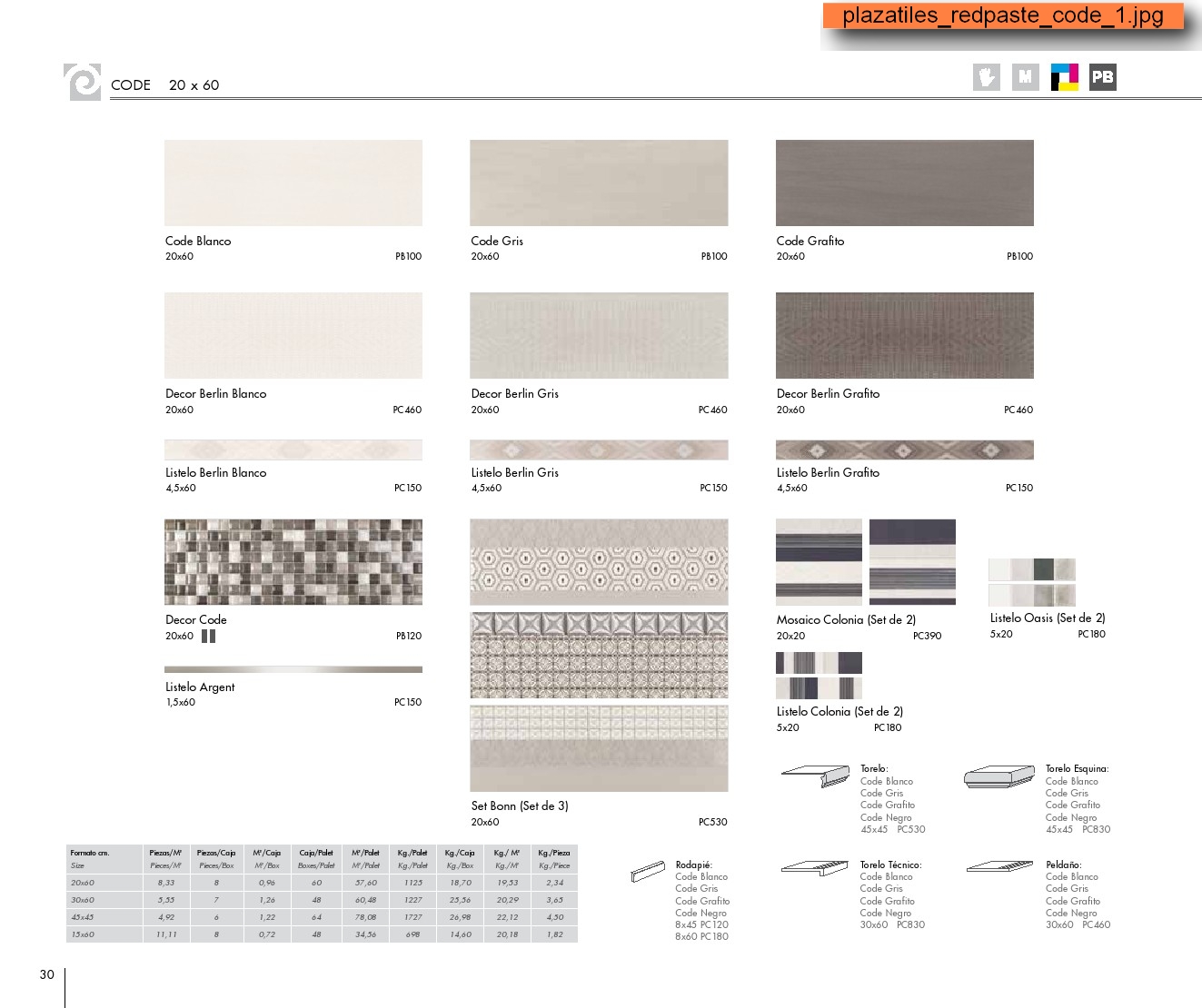Click the hand glove icon in header
This screenshot has width=1202, height=1008.
(x=986, y=77)
